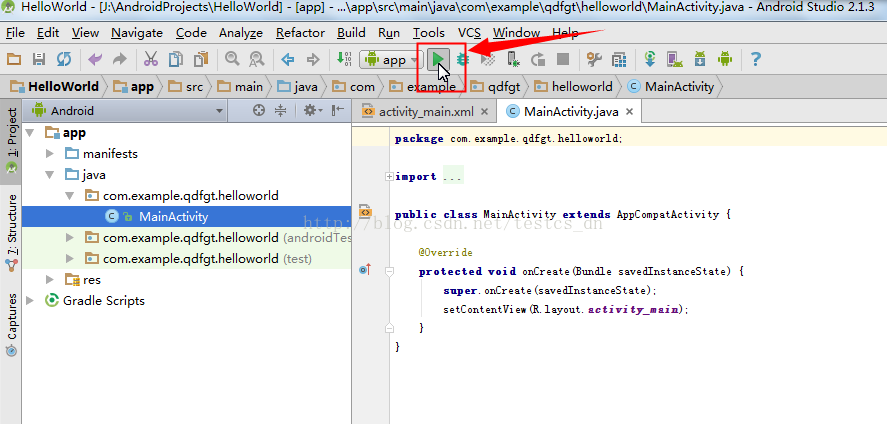Click HelloWorld breadcrumb in navigation bar

[x=55, y=86]
